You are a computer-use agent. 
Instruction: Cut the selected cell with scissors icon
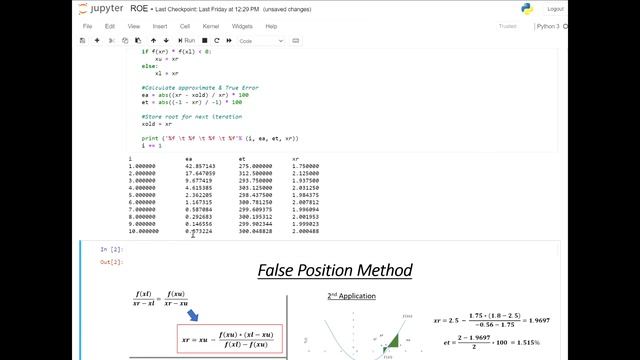111,40
